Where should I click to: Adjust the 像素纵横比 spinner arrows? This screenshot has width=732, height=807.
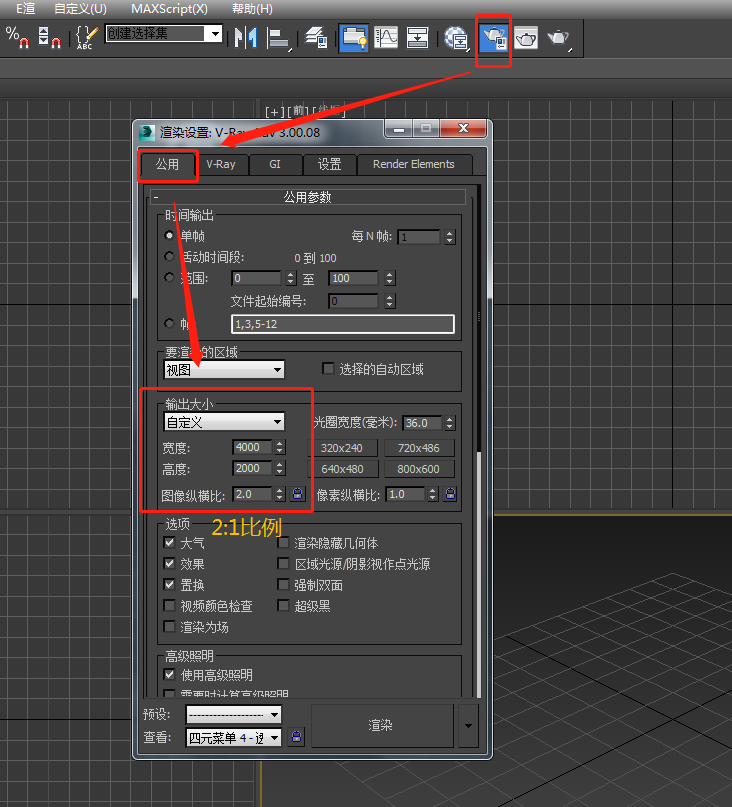[x=432, y=494]
